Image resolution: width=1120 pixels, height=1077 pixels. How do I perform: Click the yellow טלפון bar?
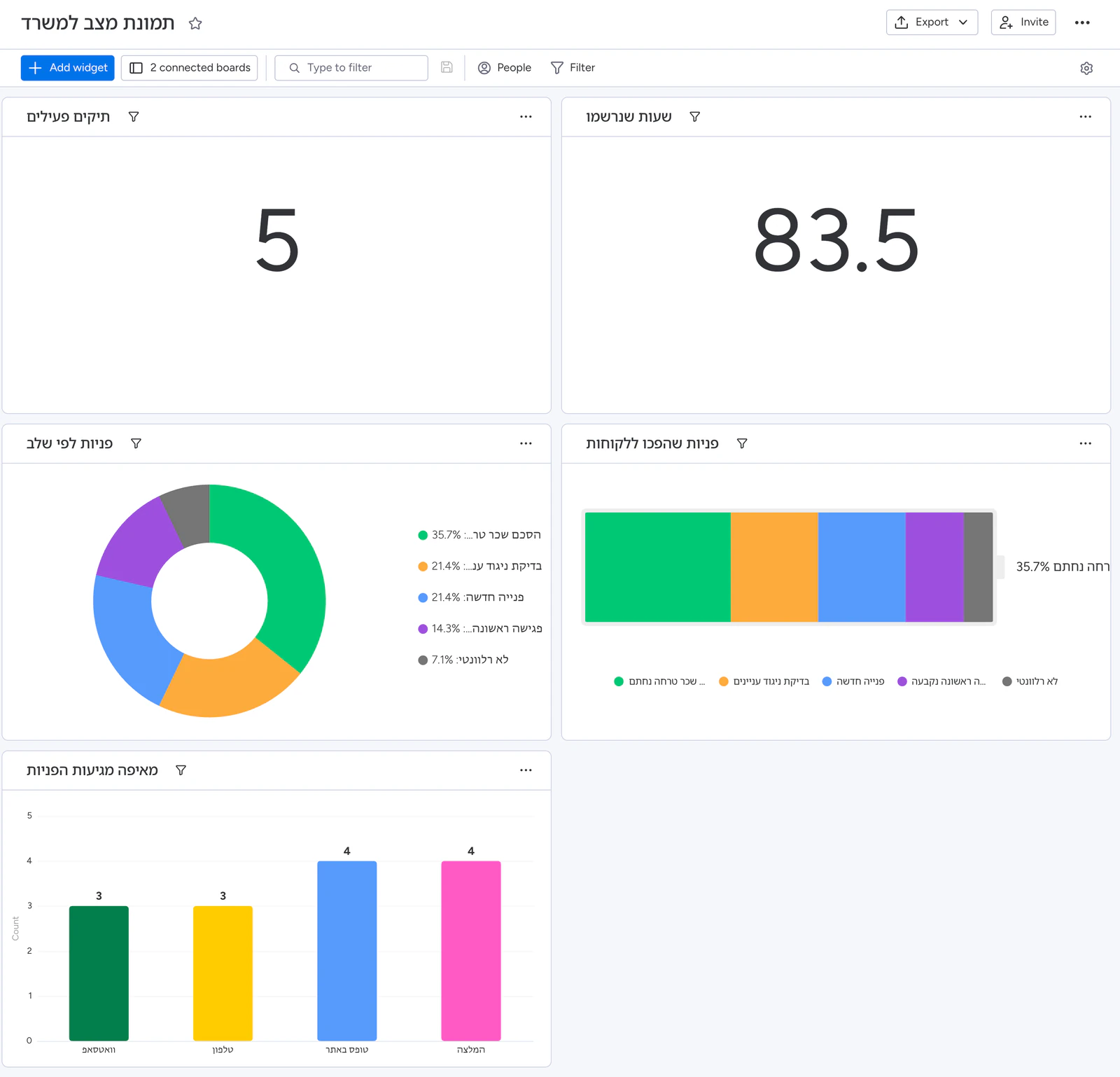click(223, 973)
